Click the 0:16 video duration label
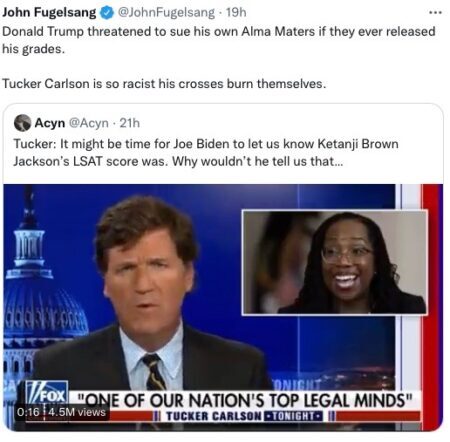The height and width of the screenshot is (442, 450). pos(28,412)
